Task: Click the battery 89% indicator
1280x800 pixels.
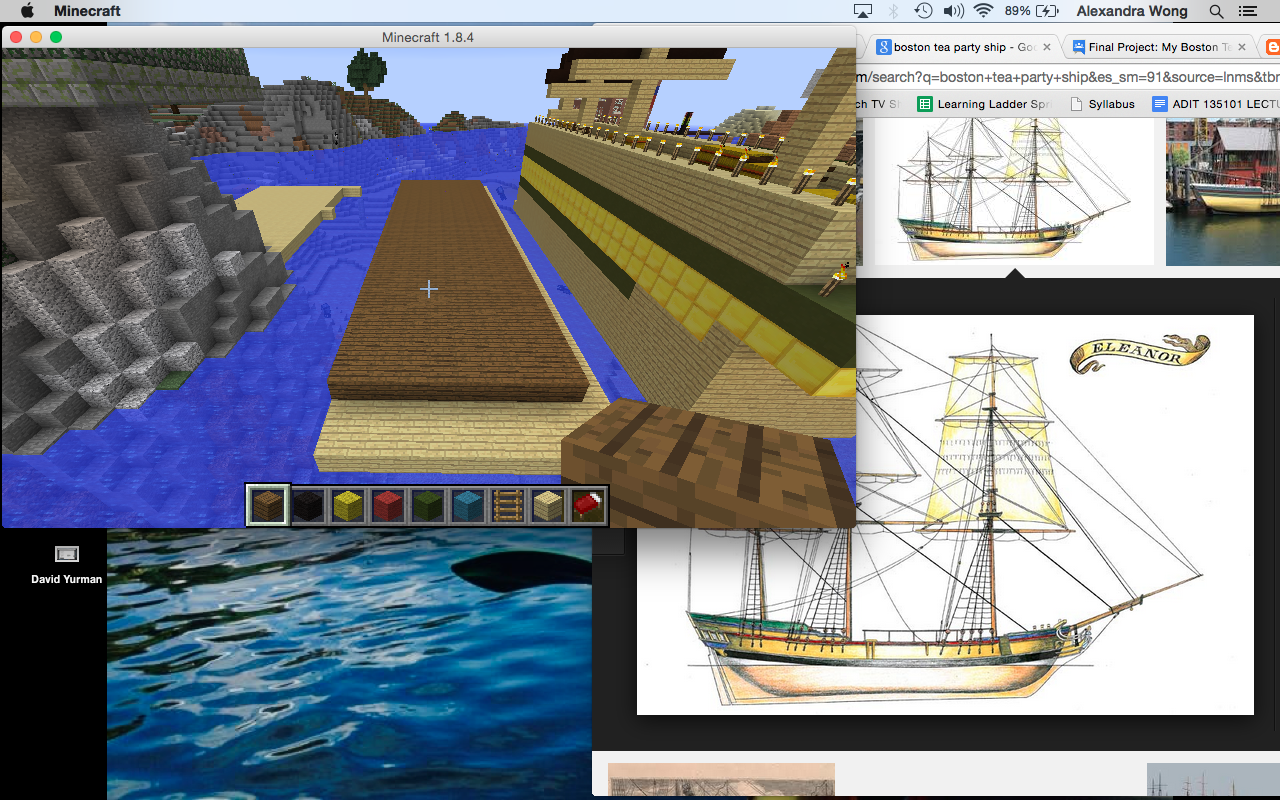Action: coord(1032,11)
